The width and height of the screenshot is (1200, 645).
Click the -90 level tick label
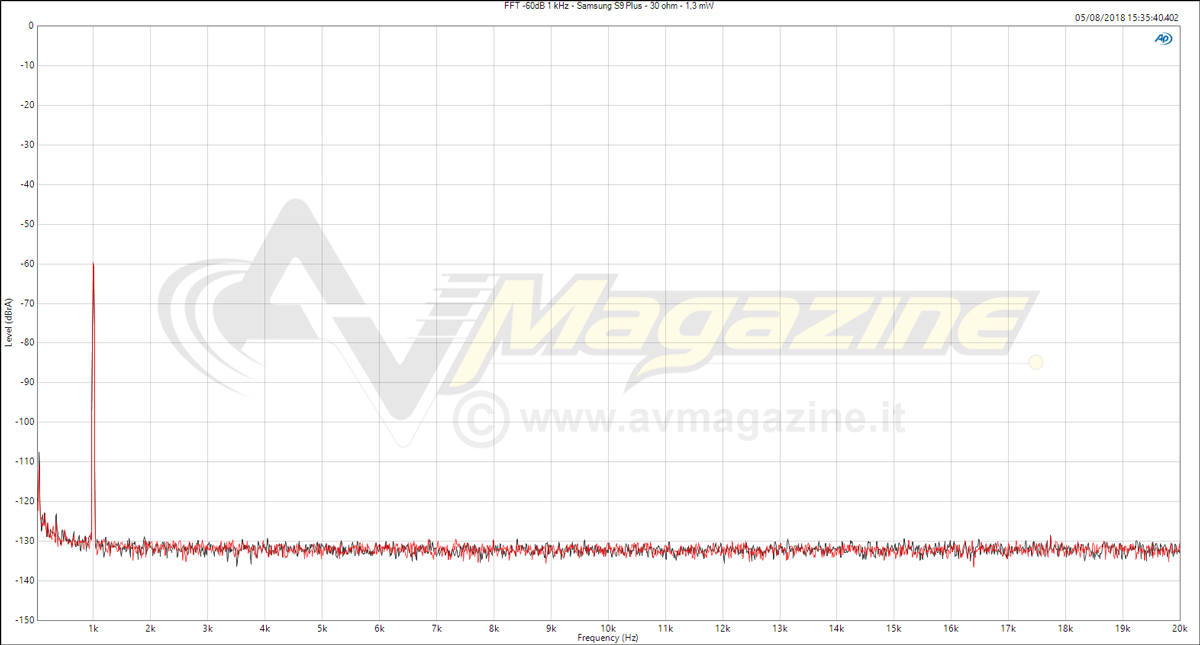coord(28,382)
